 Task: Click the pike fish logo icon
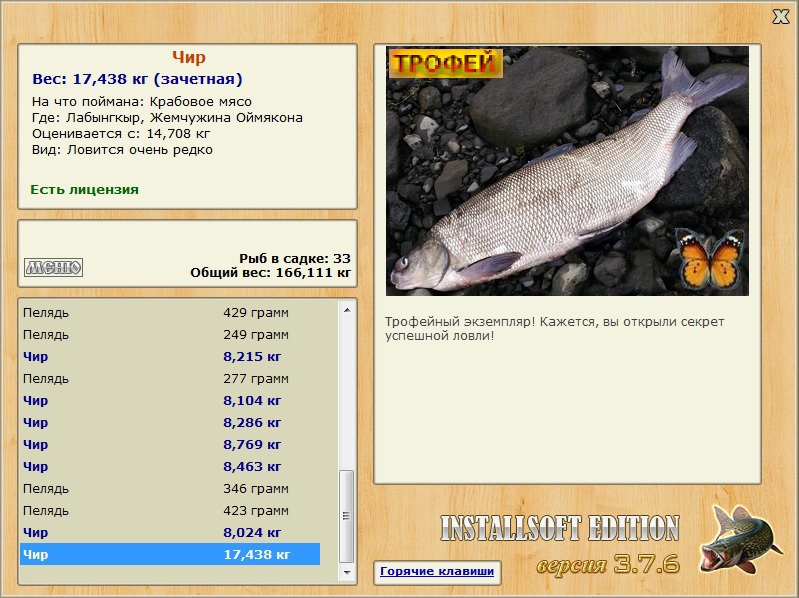[x=741, y=539]
